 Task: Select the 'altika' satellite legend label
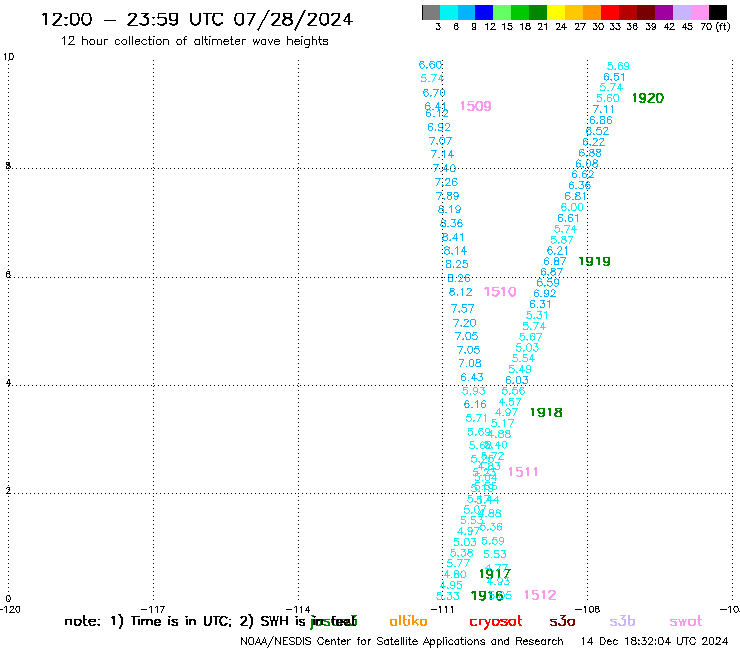[408, 621]
